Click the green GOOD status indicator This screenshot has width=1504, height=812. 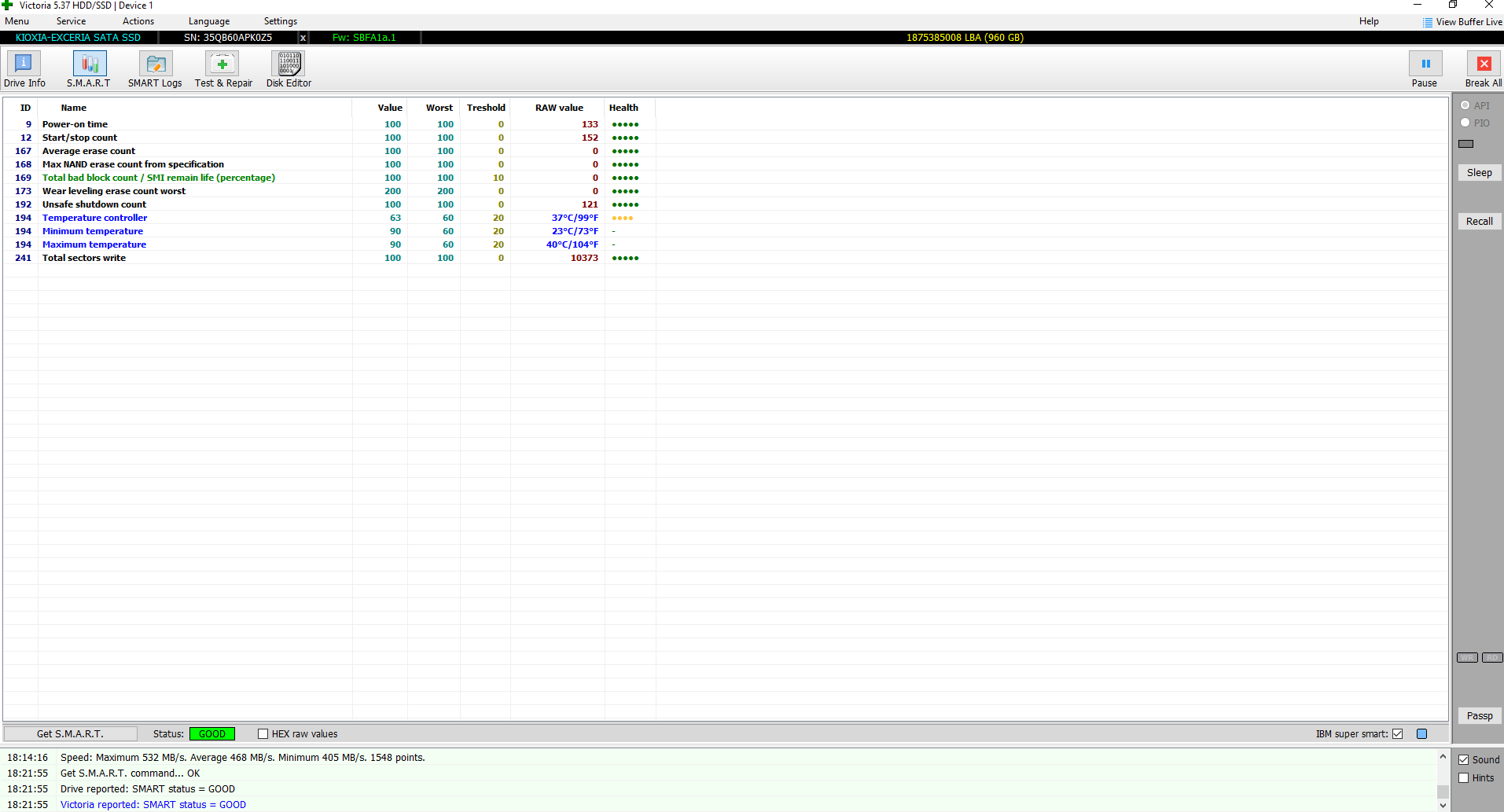click(212, 734)
